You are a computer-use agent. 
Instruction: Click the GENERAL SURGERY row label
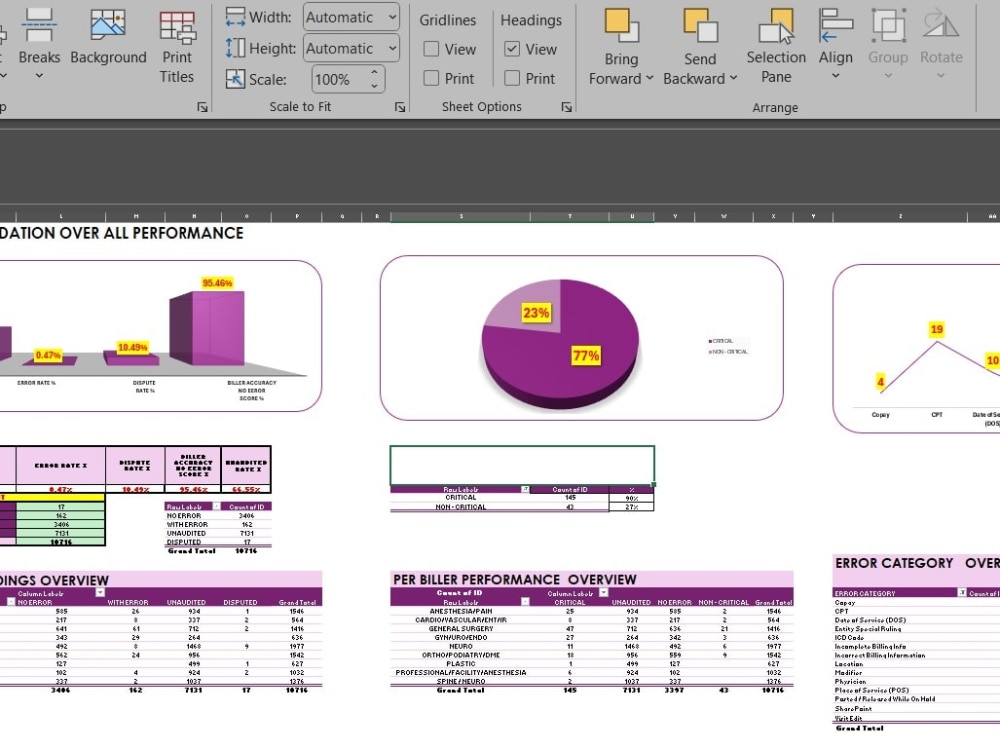pos(460,629)
